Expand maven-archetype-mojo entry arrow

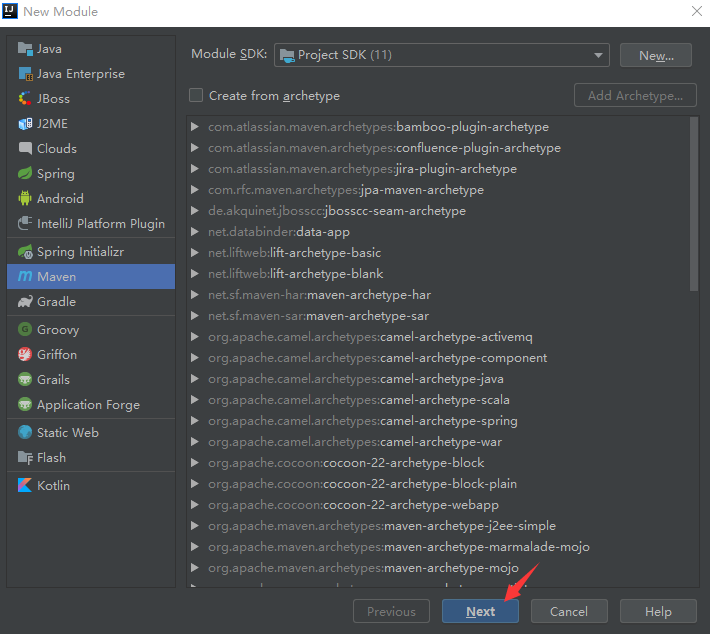click(x=195, y=567)
